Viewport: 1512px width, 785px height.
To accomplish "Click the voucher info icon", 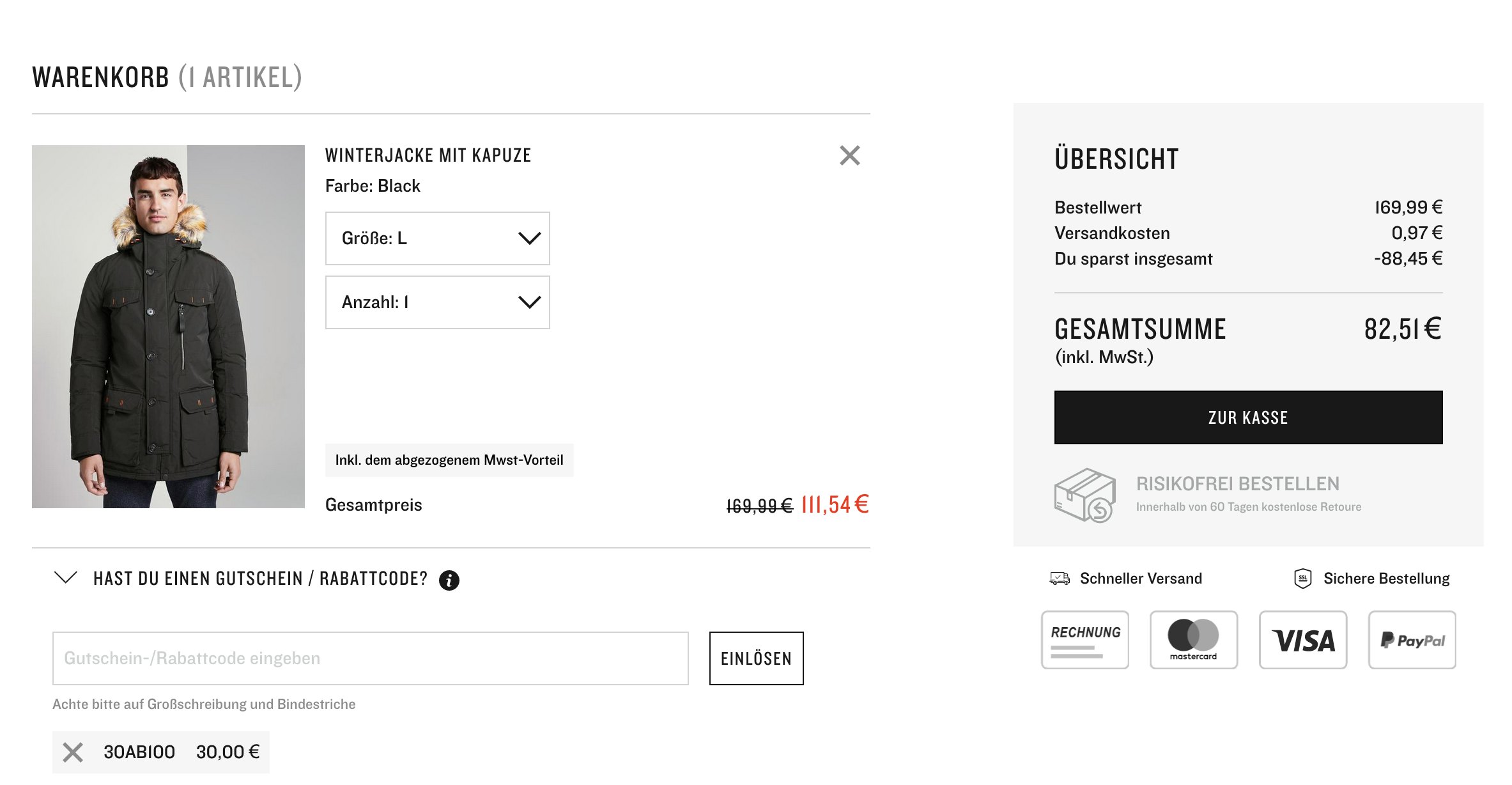I will click(449, 580).
